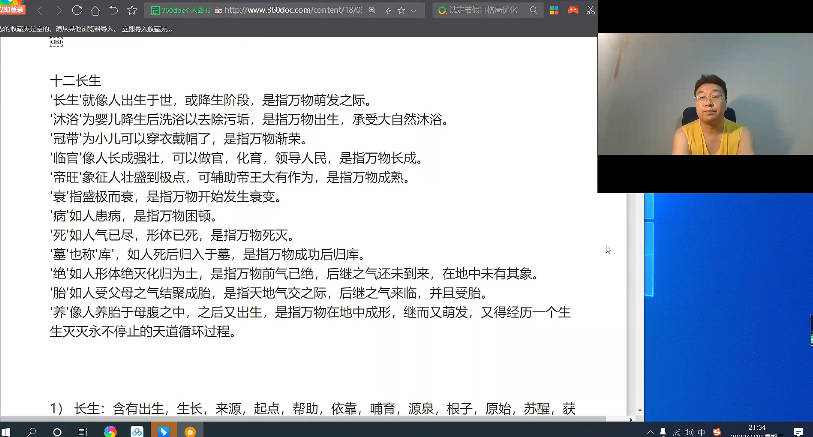This screenshot has width=813, height=437.
Task: Click the 360doc URL address bar
Action: click(300, 11)
